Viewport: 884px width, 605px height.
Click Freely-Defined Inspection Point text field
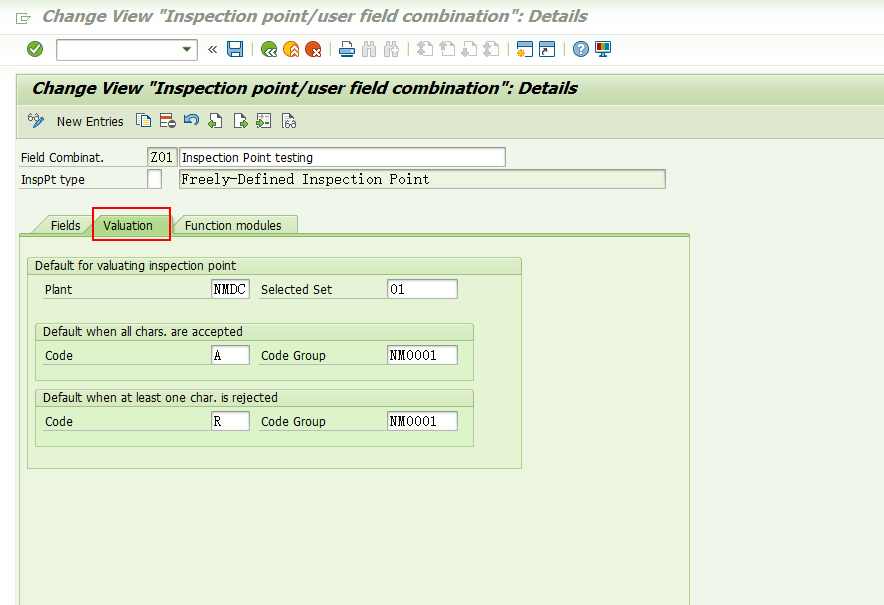422,179
